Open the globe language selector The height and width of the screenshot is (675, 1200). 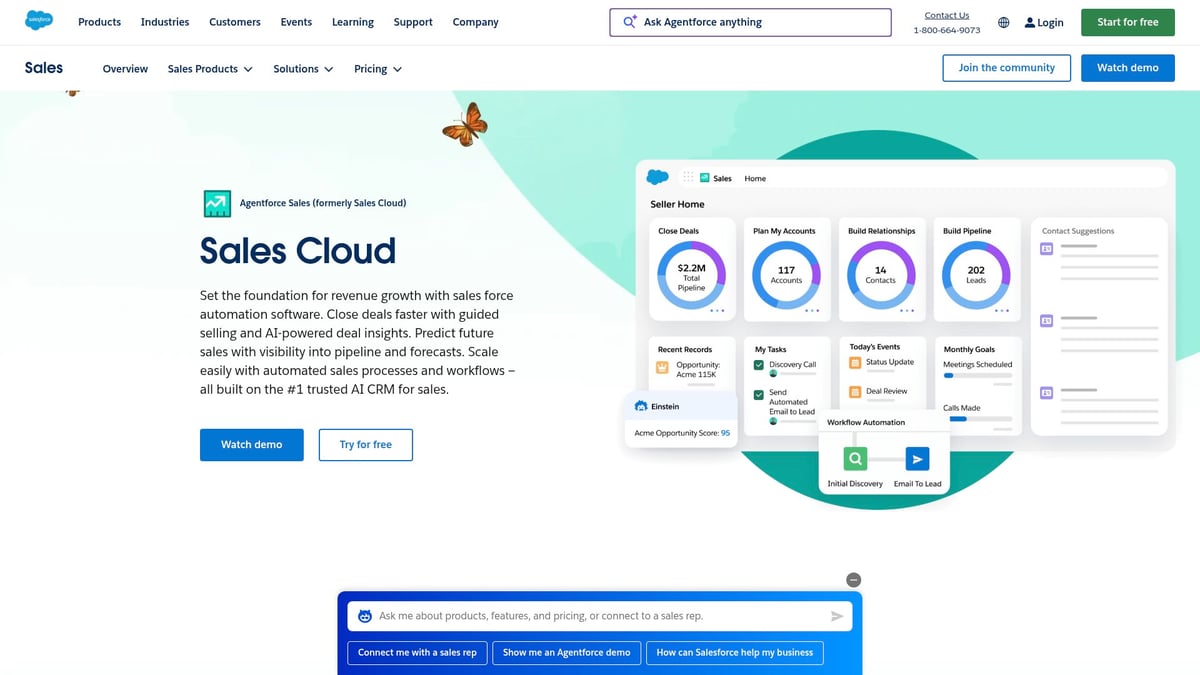pyautogui.click(x=1004, y=22)
